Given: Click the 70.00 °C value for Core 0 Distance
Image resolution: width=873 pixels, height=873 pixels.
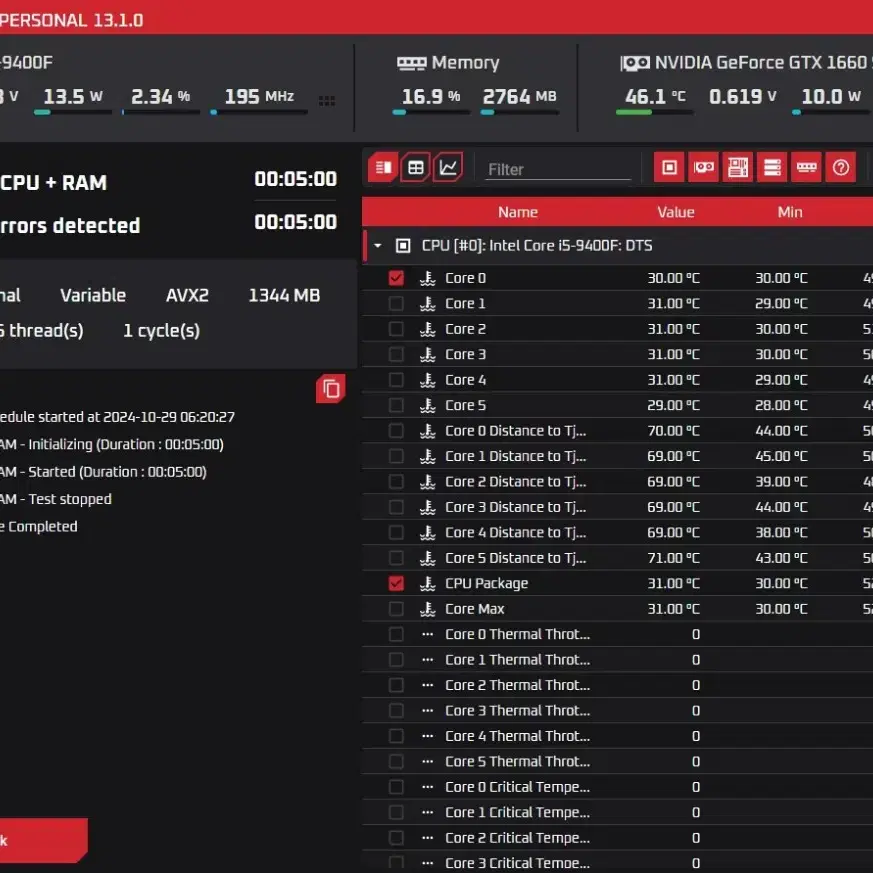Looking at the screenshot, I should (673, 431).
